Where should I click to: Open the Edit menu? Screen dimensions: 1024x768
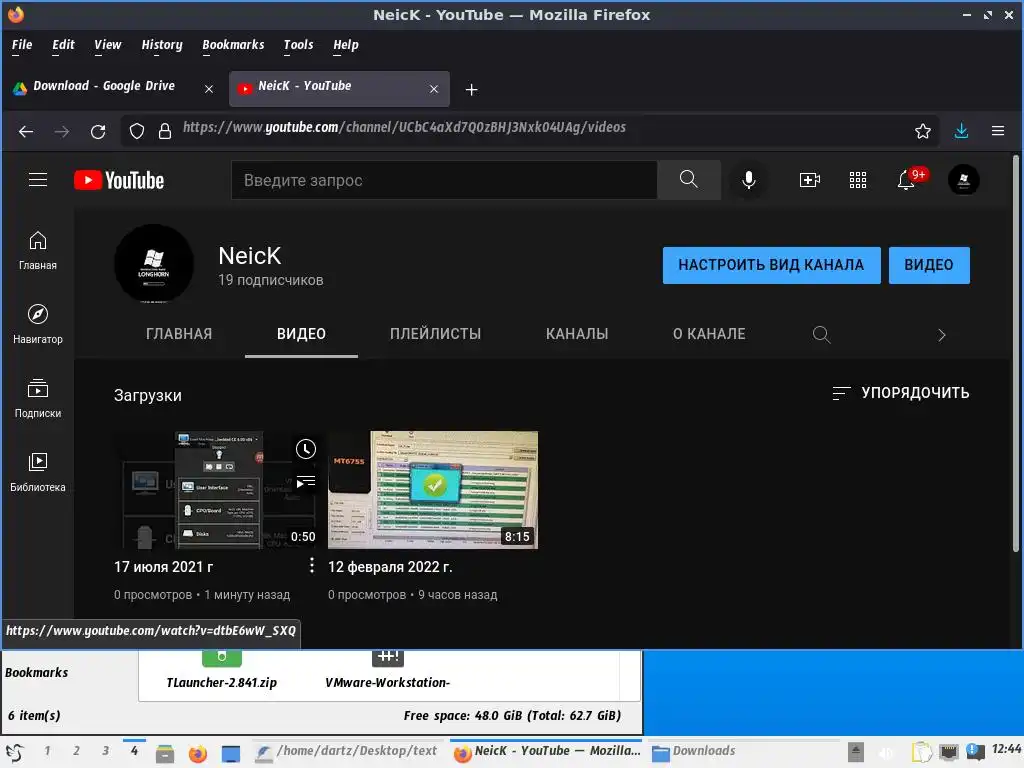pyautogui.click(x=63, y=44)
